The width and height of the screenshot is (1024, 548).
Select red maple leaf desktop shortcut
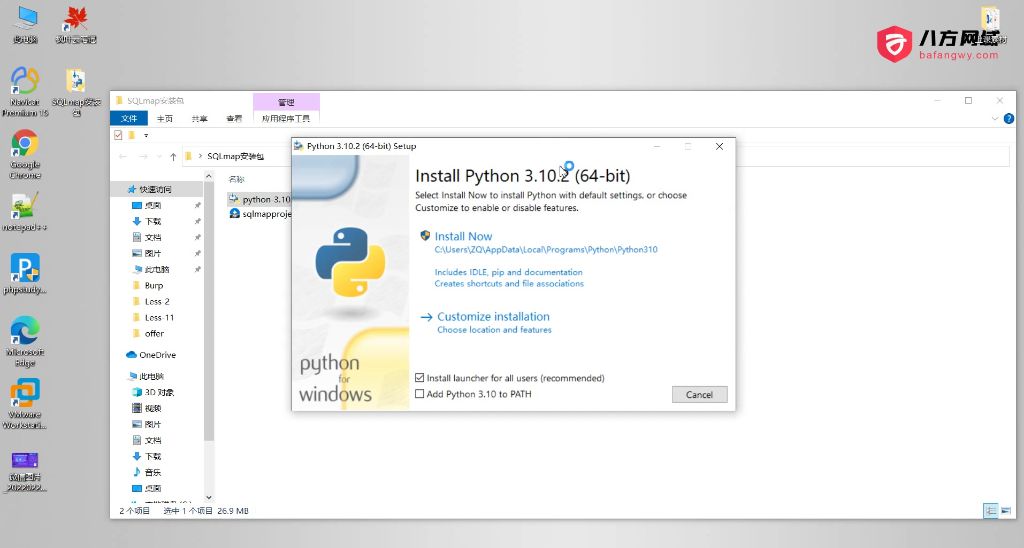[x=76, y=24]
